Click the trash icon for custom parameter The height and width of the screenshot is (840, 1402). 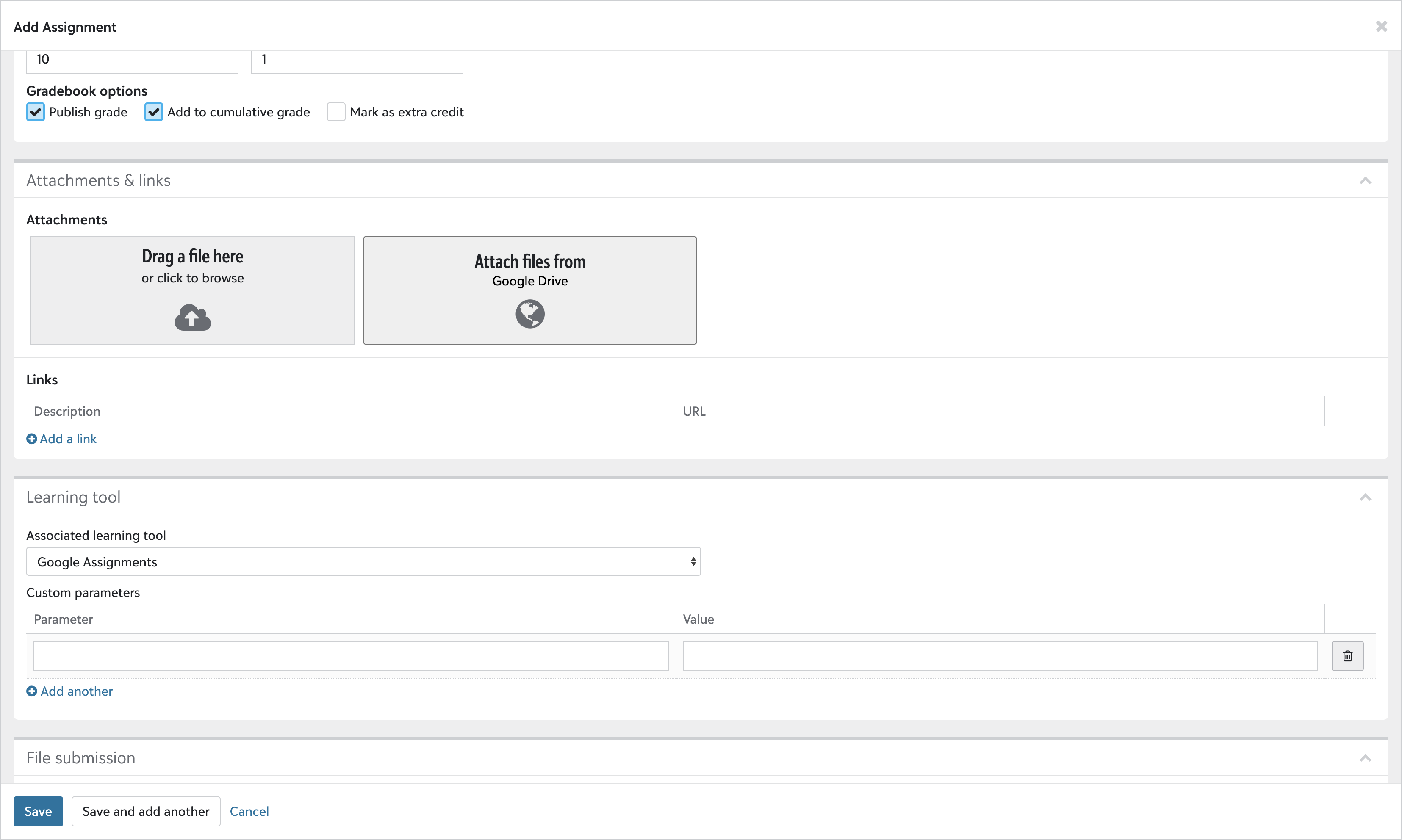pos(1347,656)
